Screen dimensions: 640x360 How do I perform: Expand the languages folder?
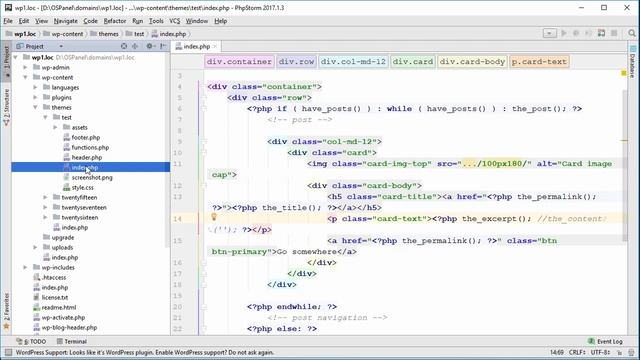tap(35, 87)
